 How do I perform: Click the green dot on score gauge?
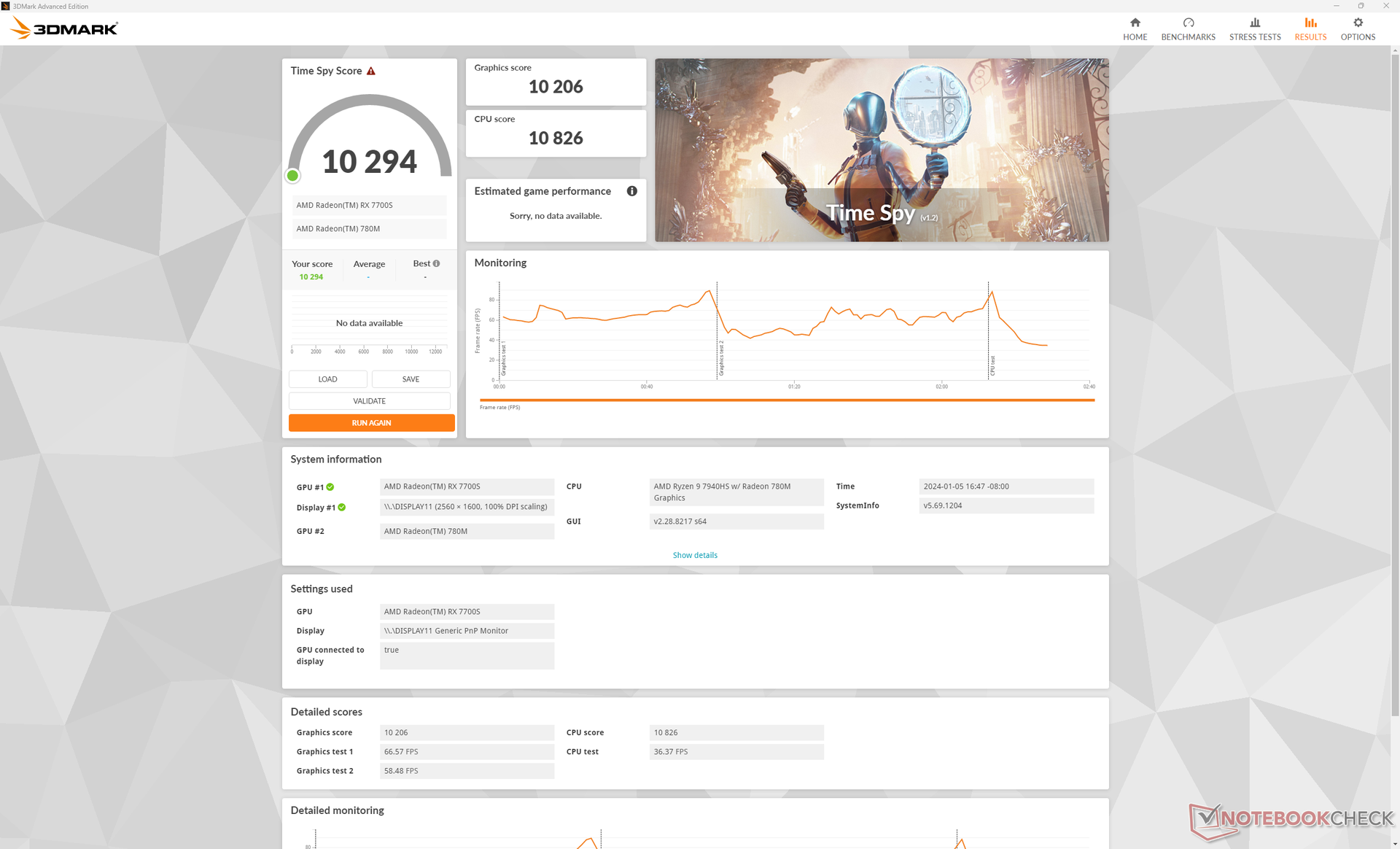tap(293, 175)
